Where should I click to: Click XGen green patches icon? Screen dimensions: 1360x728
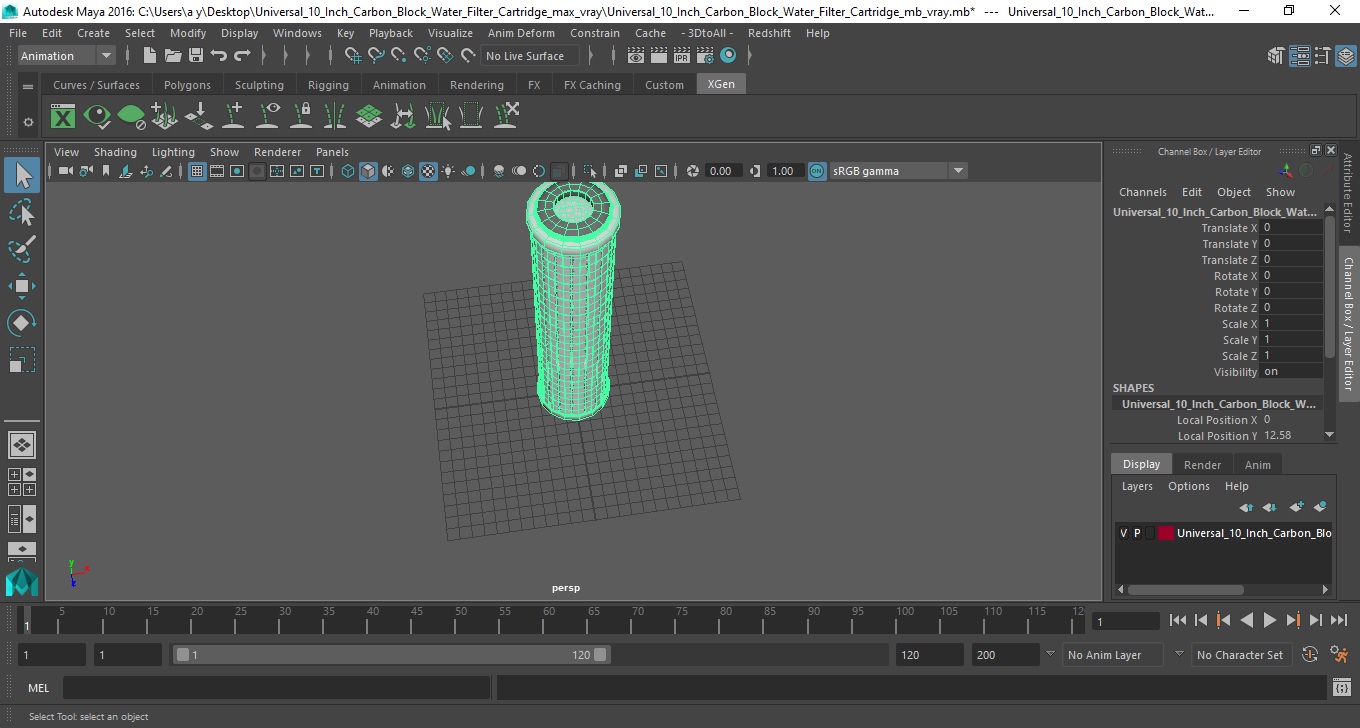369,117
